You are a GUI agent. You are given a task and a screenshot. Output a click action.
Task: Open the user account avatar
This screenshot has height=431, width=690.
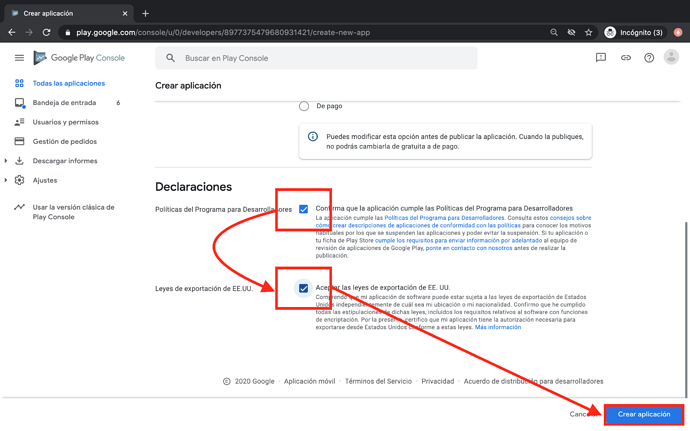pyautogui.click(x=671, y=58)
